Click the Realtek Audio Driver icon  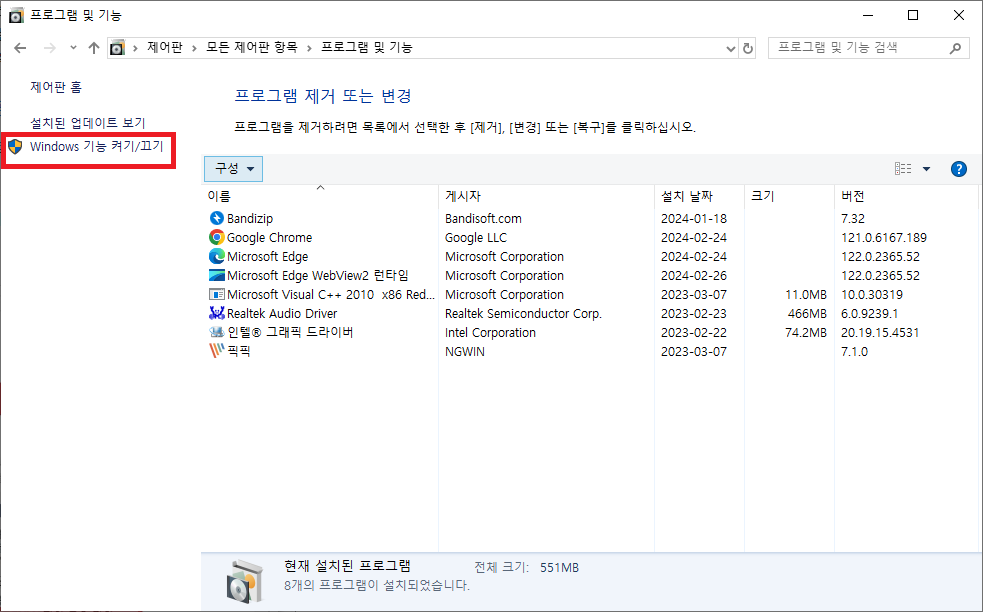coord(216,313)
